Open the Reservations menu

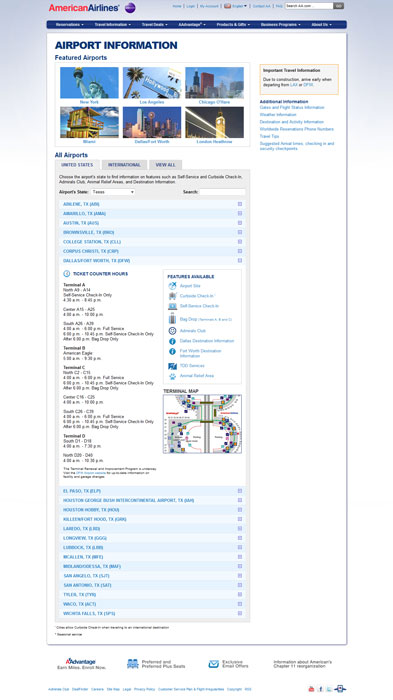click(70, 25)
